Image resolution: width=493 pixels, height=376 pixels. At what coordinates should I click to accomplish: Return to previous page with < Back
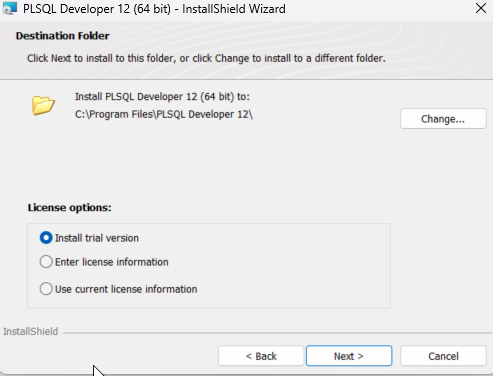pyautogui.click(x=261, y=356)
